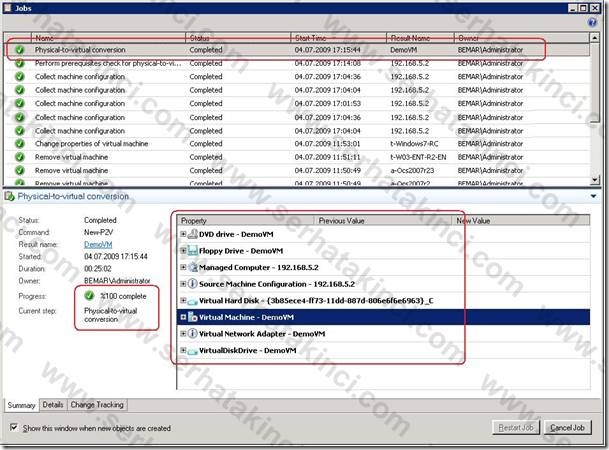Click status icon of Remove virtual machine a-Ocs2007r23 row
This screenshot has height=450, width=609.
tap(19, 170)
